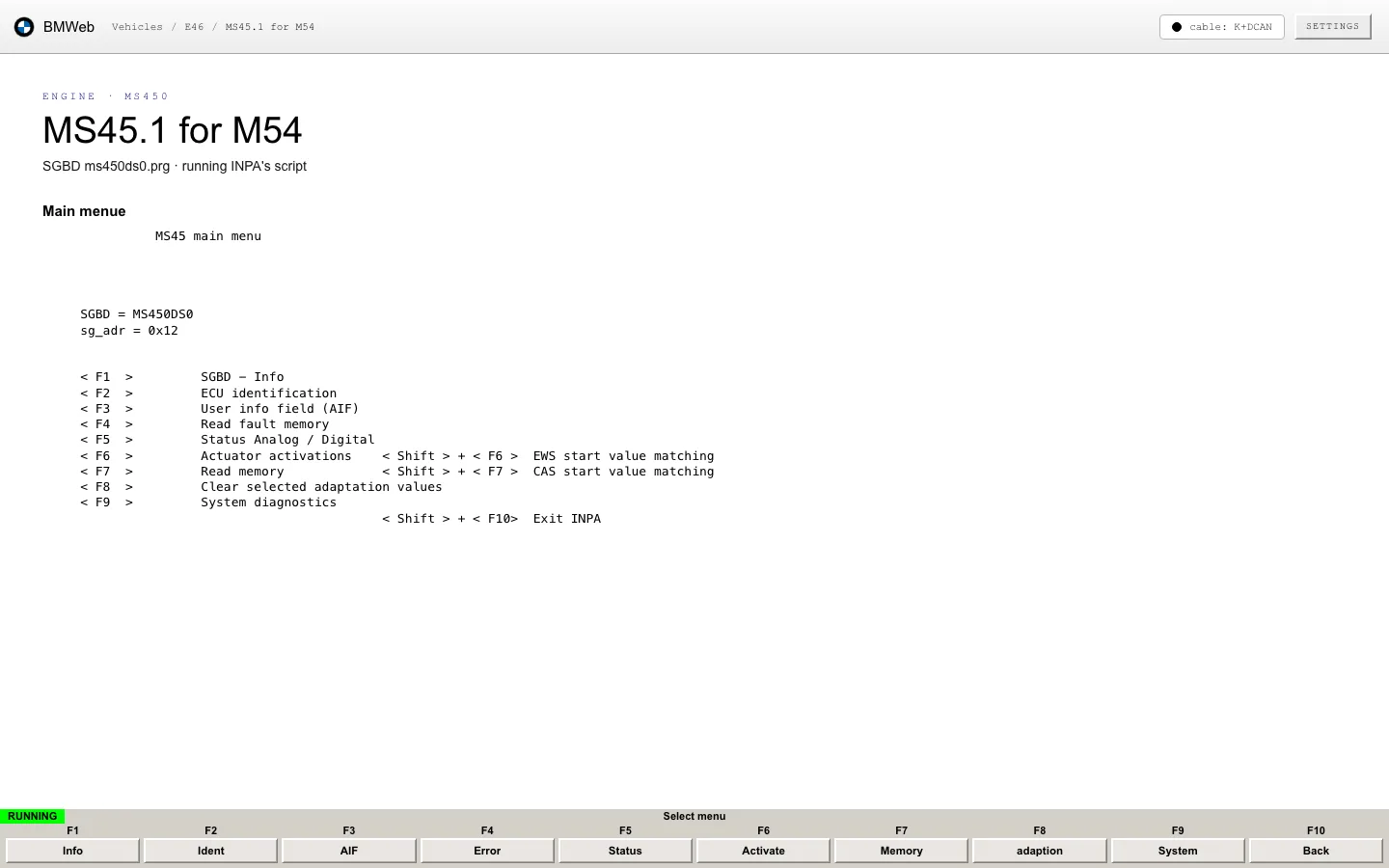Click the 'Actuator activations' text
Viewport: 1389px width, 868px height.
(276, 456)
